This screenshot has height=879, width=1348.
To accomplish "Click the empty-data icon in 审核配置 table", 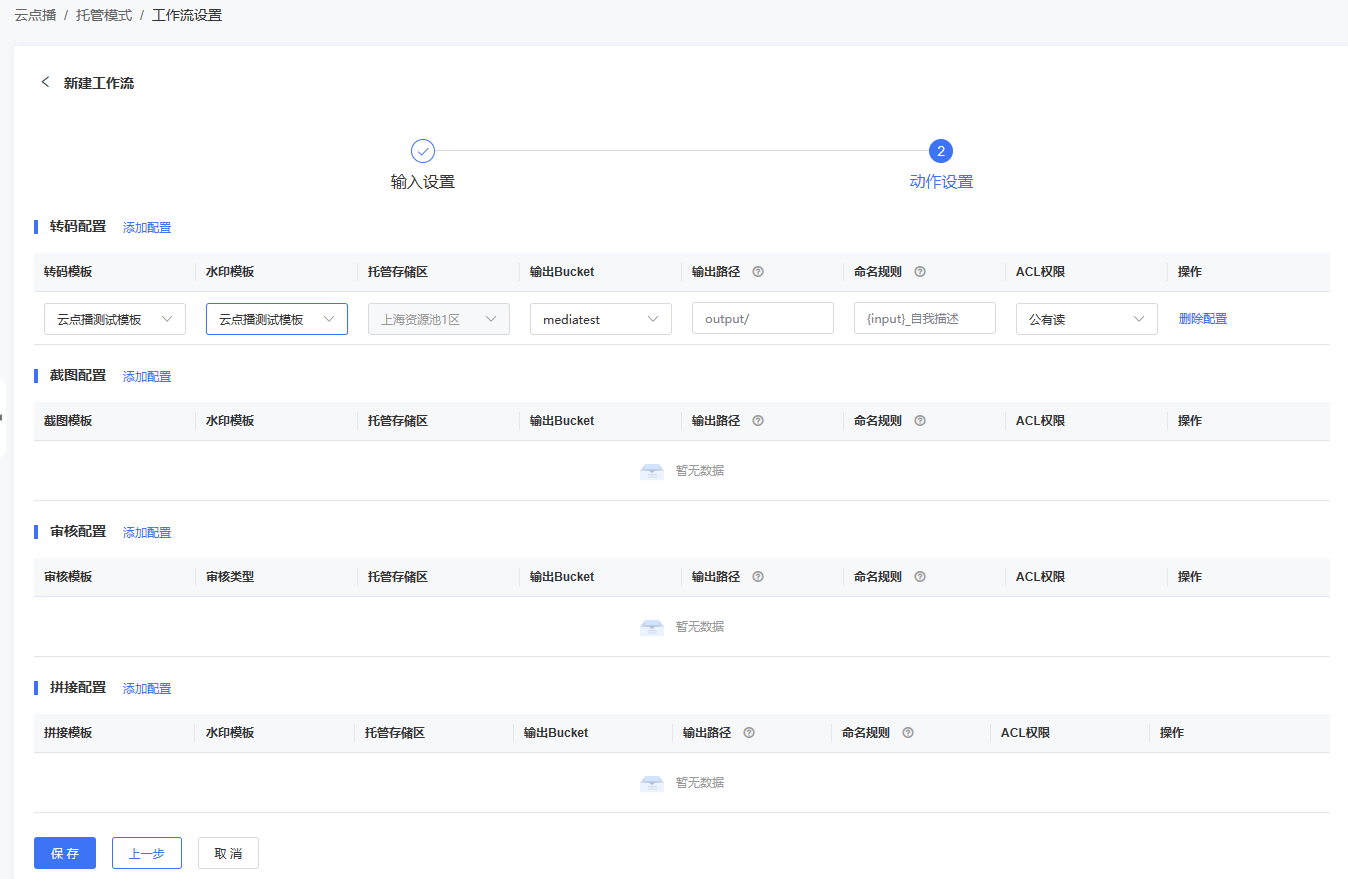I will [652, 627].
